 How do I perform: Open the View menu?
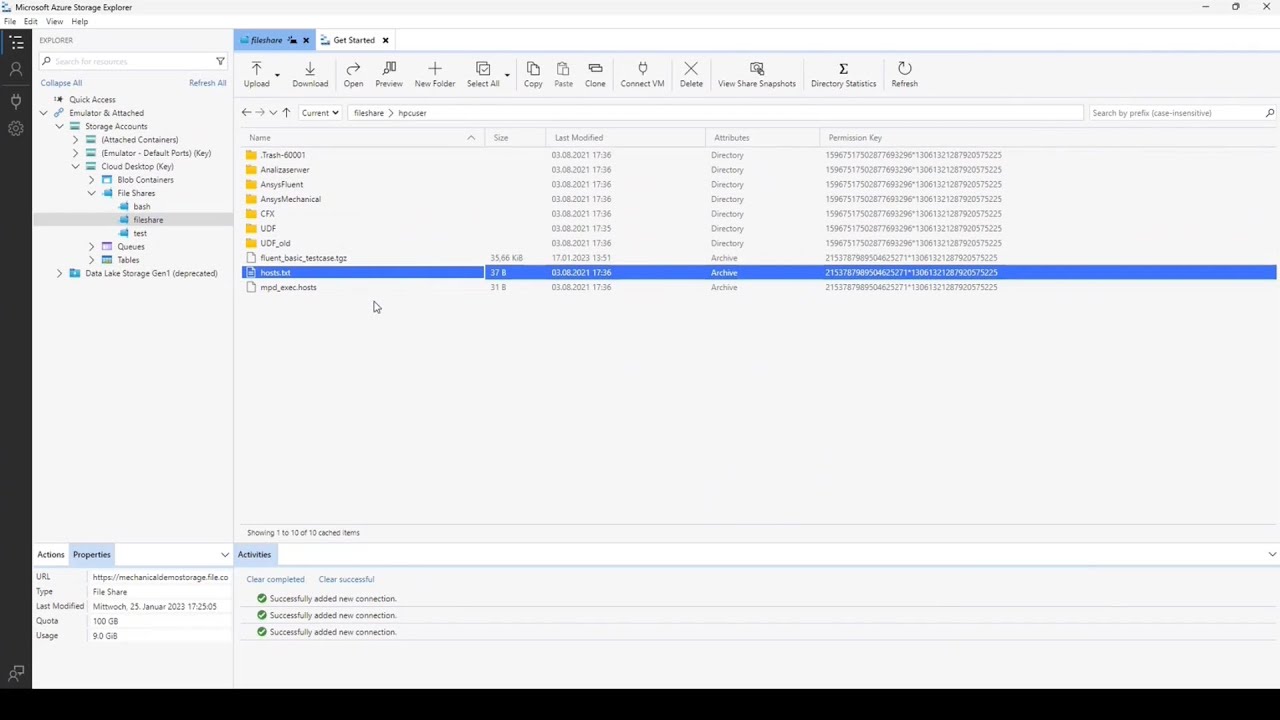point(54,21)
